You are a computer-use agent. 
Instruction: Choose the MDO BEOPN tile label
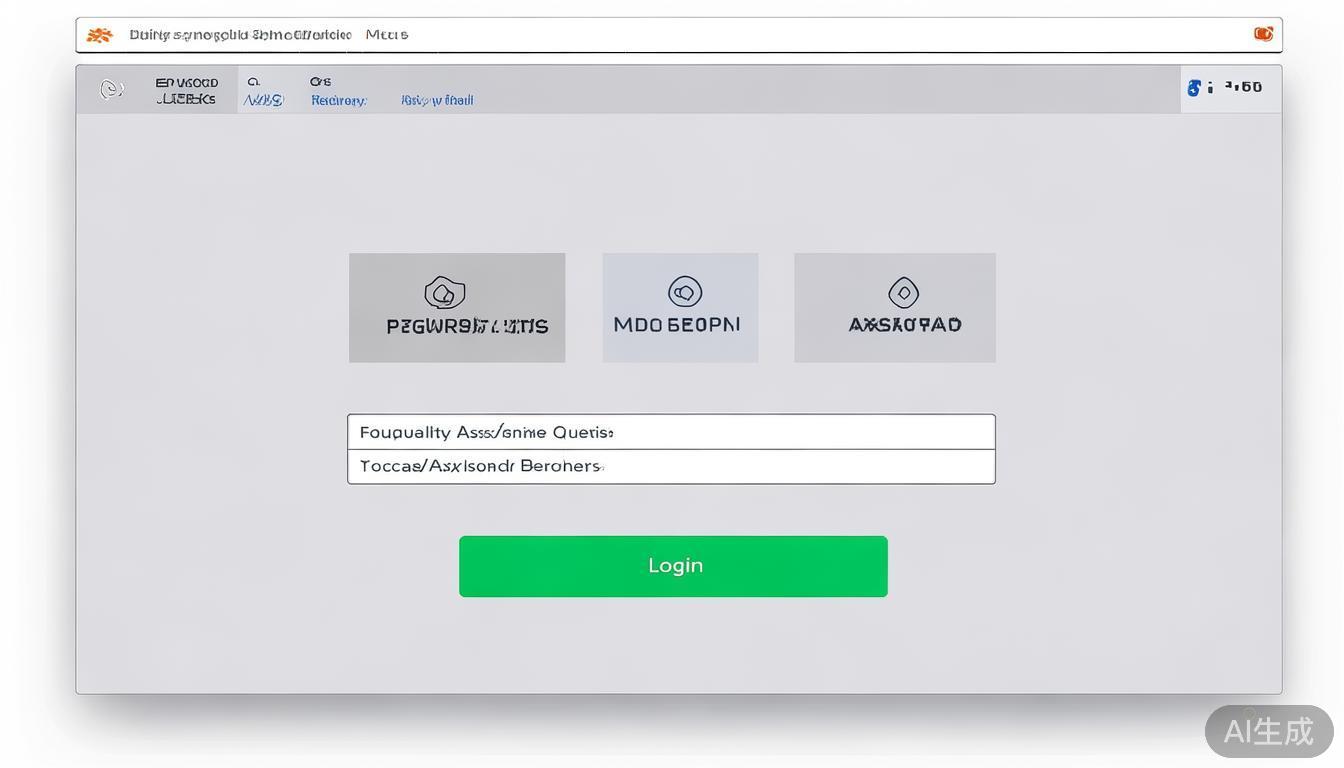click(677, 325)
